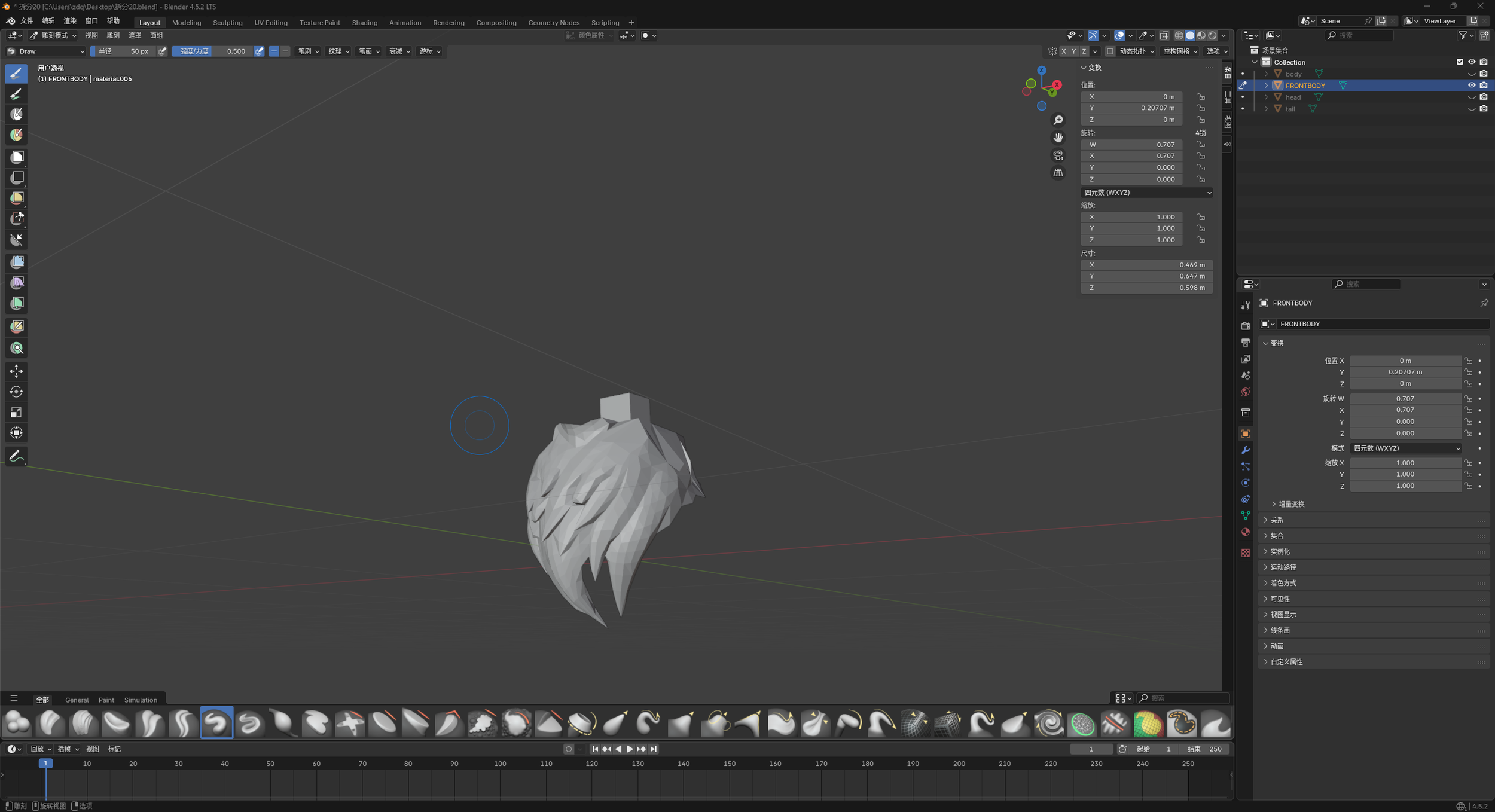The image size is (1495, 812).
Task: Select the Annotate tool in left toolbar
Action: [17, 456]
